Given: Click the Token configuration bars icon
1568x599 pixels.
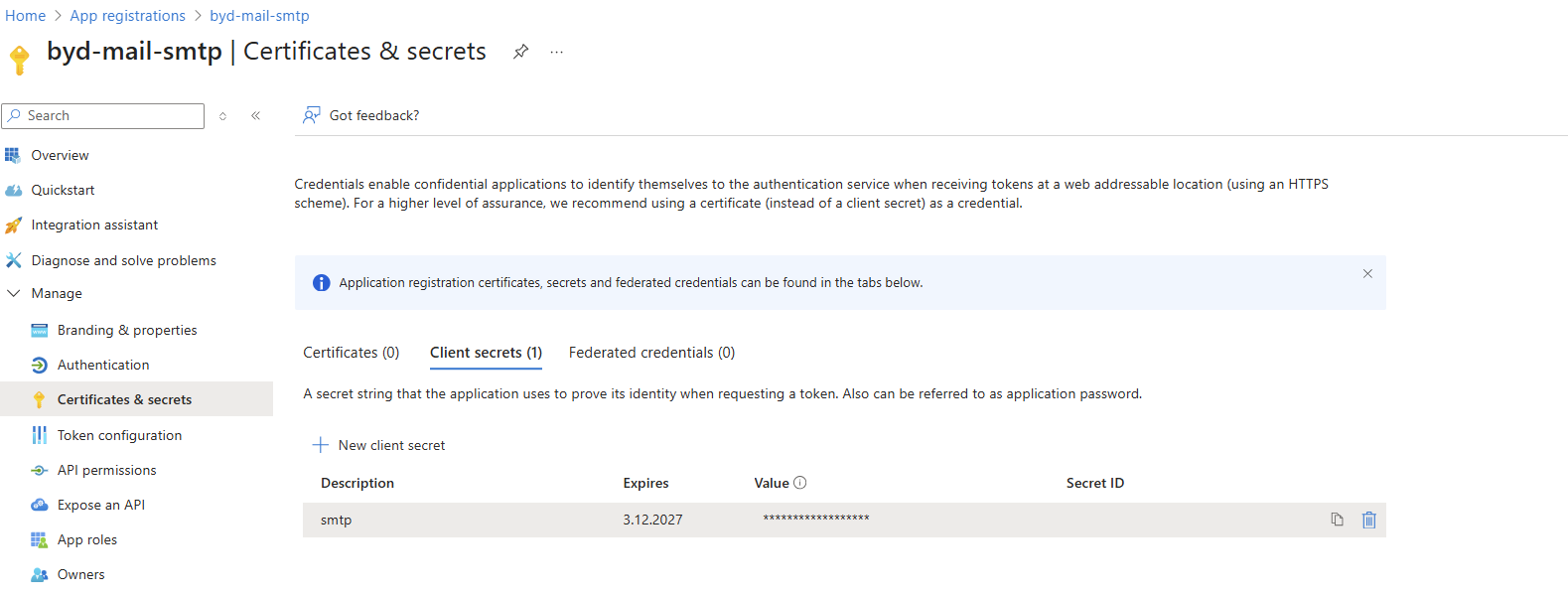Looking at the screenshot, I should tap(40, 435).
